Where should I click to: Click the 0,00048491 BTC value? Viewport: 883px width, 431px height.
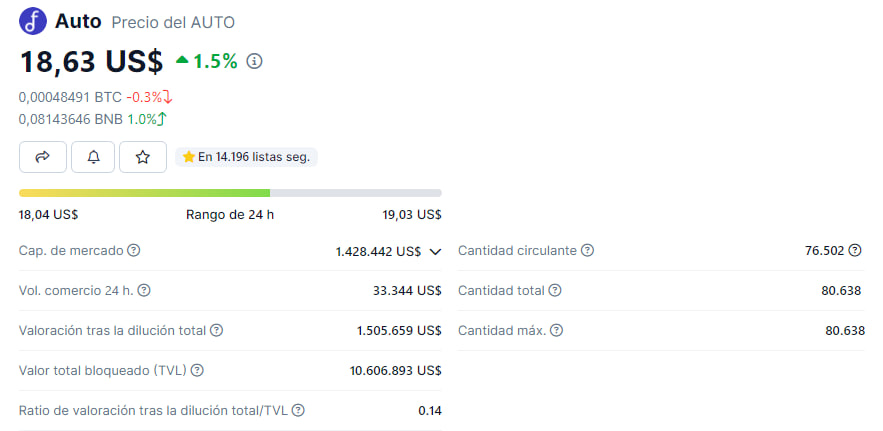(70, 97)
